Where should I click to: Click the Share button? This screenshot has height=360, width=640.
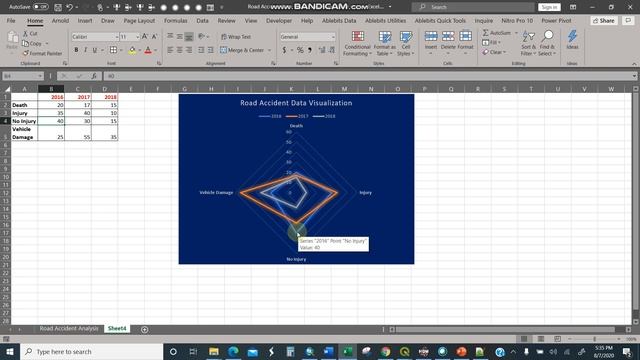pos(604,20)
